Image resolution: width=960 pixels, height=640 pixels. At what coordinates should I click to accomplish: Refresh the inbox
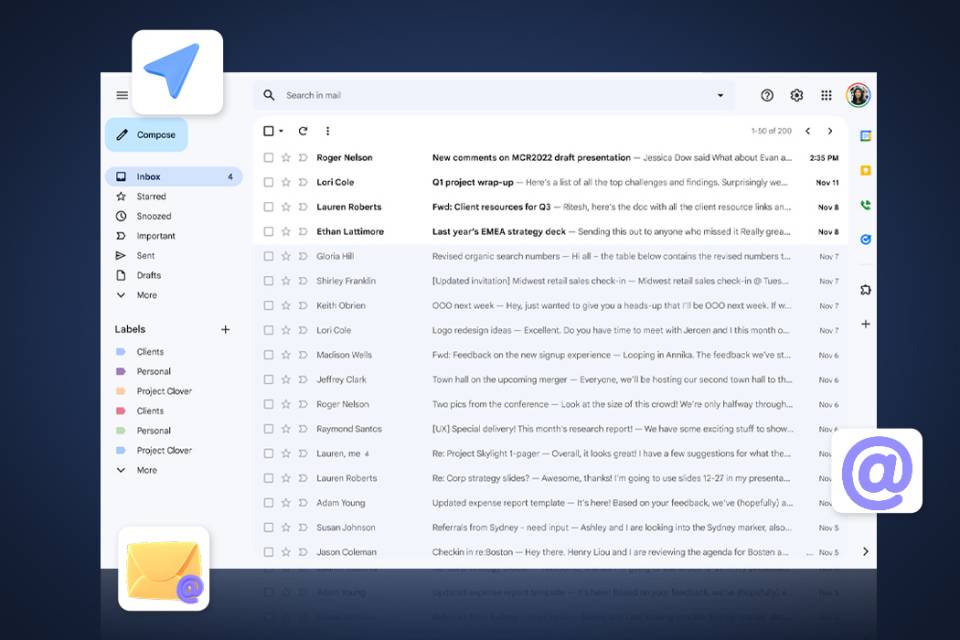[303, 131]
